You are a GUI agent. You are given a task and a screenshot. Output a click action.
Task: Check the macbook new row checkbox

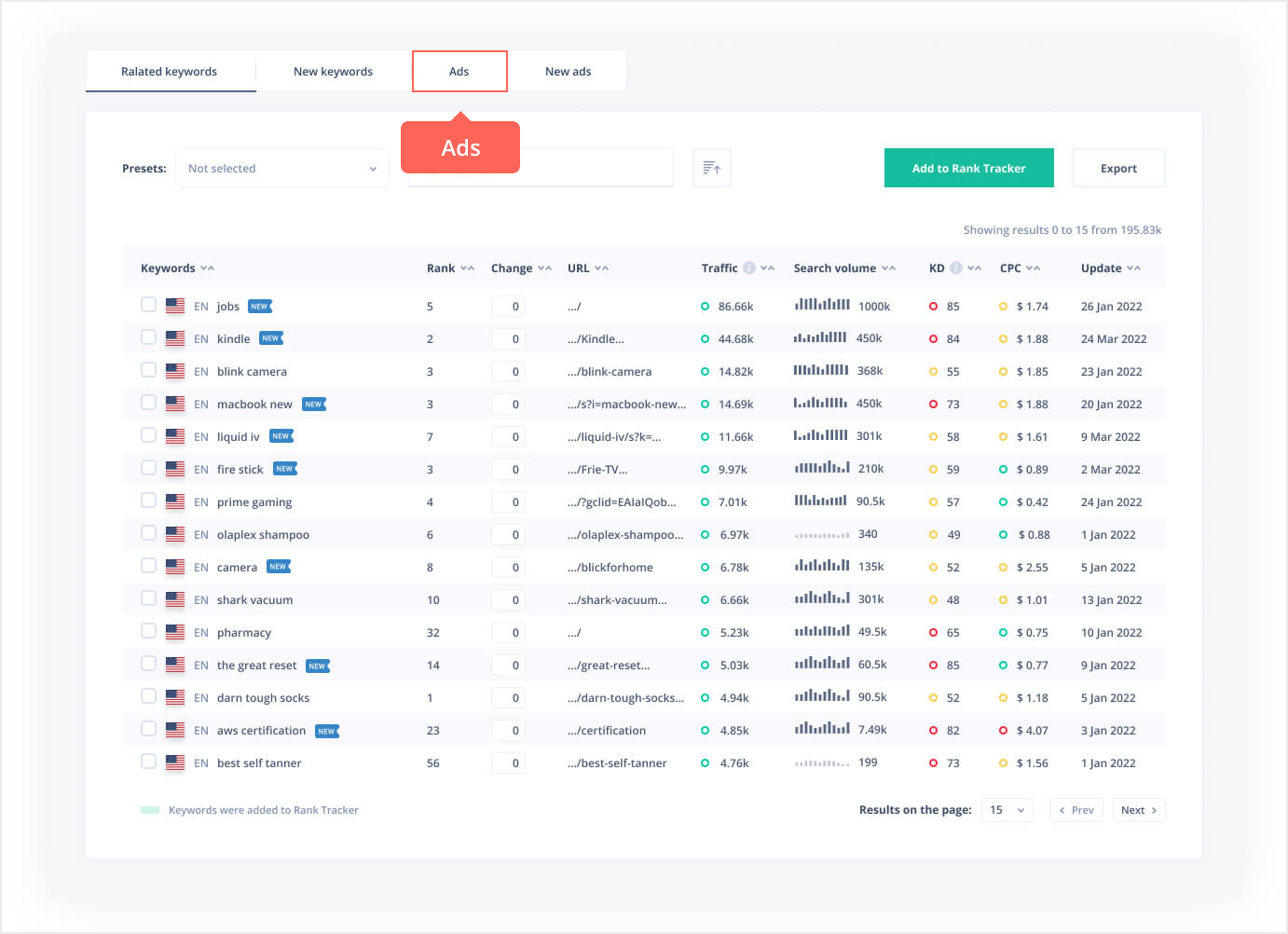[148, 403]
